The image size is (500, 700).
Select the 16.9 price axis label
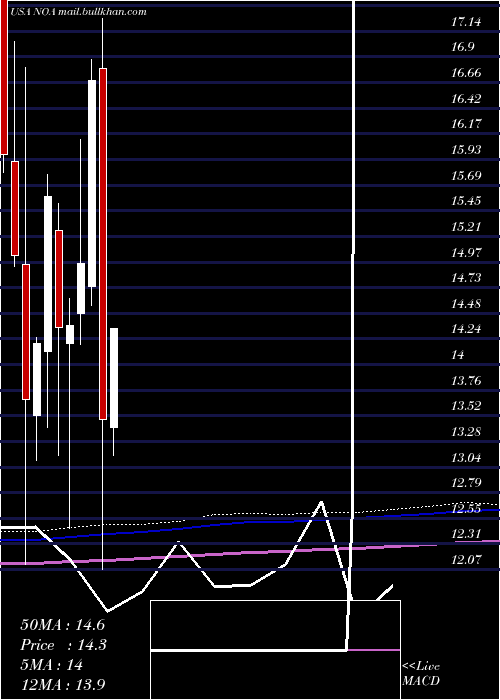(x=462, y=47)
